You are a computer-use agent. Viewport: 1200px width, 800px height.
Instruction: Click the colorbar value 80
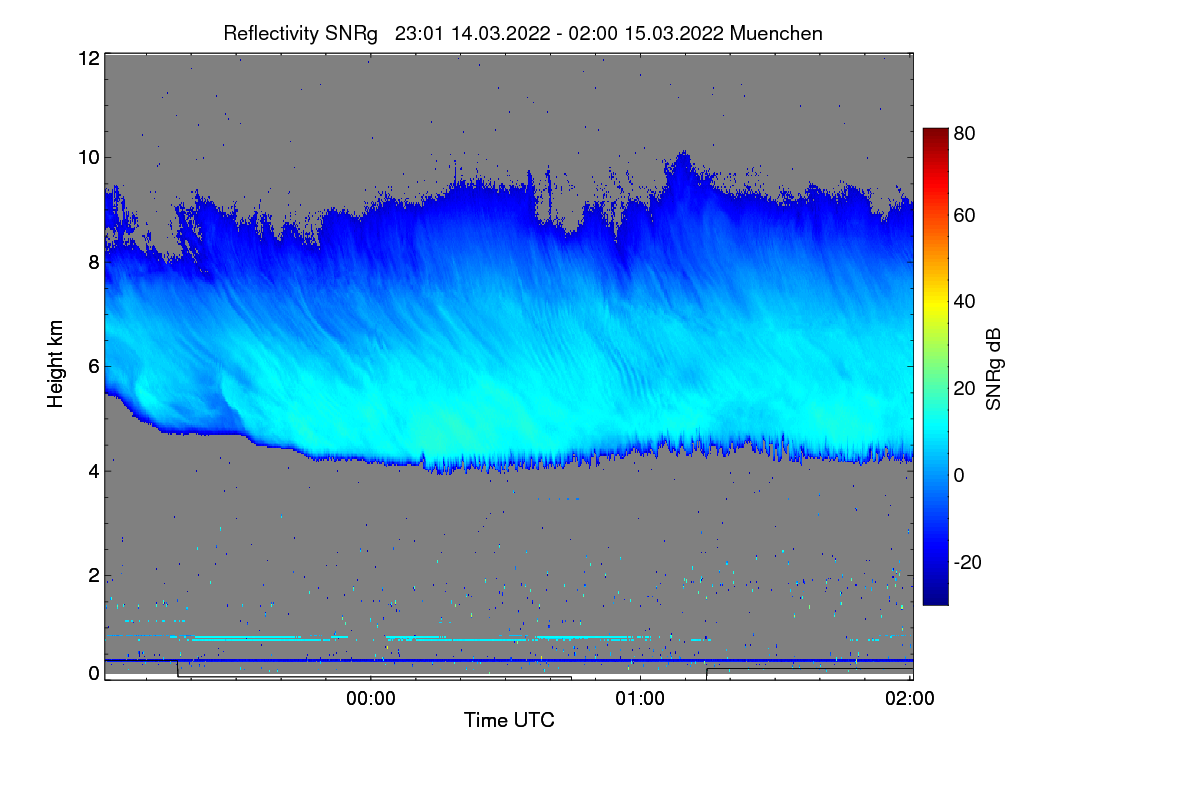(x=964, y=132)
